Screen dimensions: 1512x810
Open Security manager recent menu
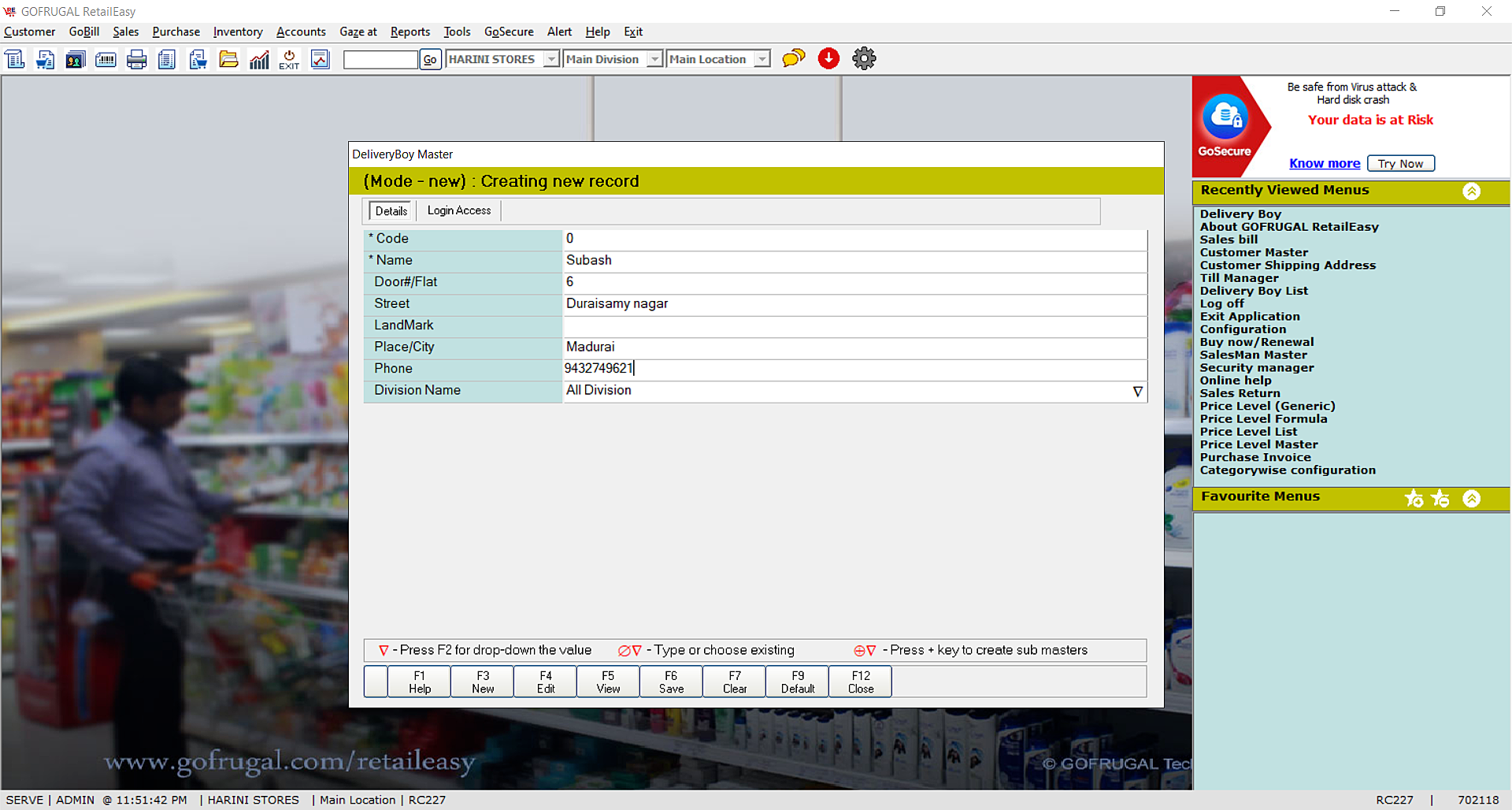click(1257, 368)
